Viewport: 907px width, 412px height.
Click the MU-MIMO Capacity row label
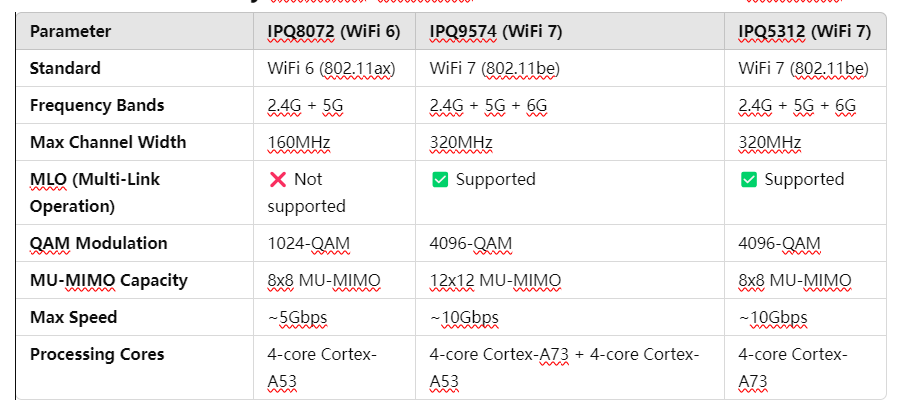pyautogui.click(x=108, y=281)
